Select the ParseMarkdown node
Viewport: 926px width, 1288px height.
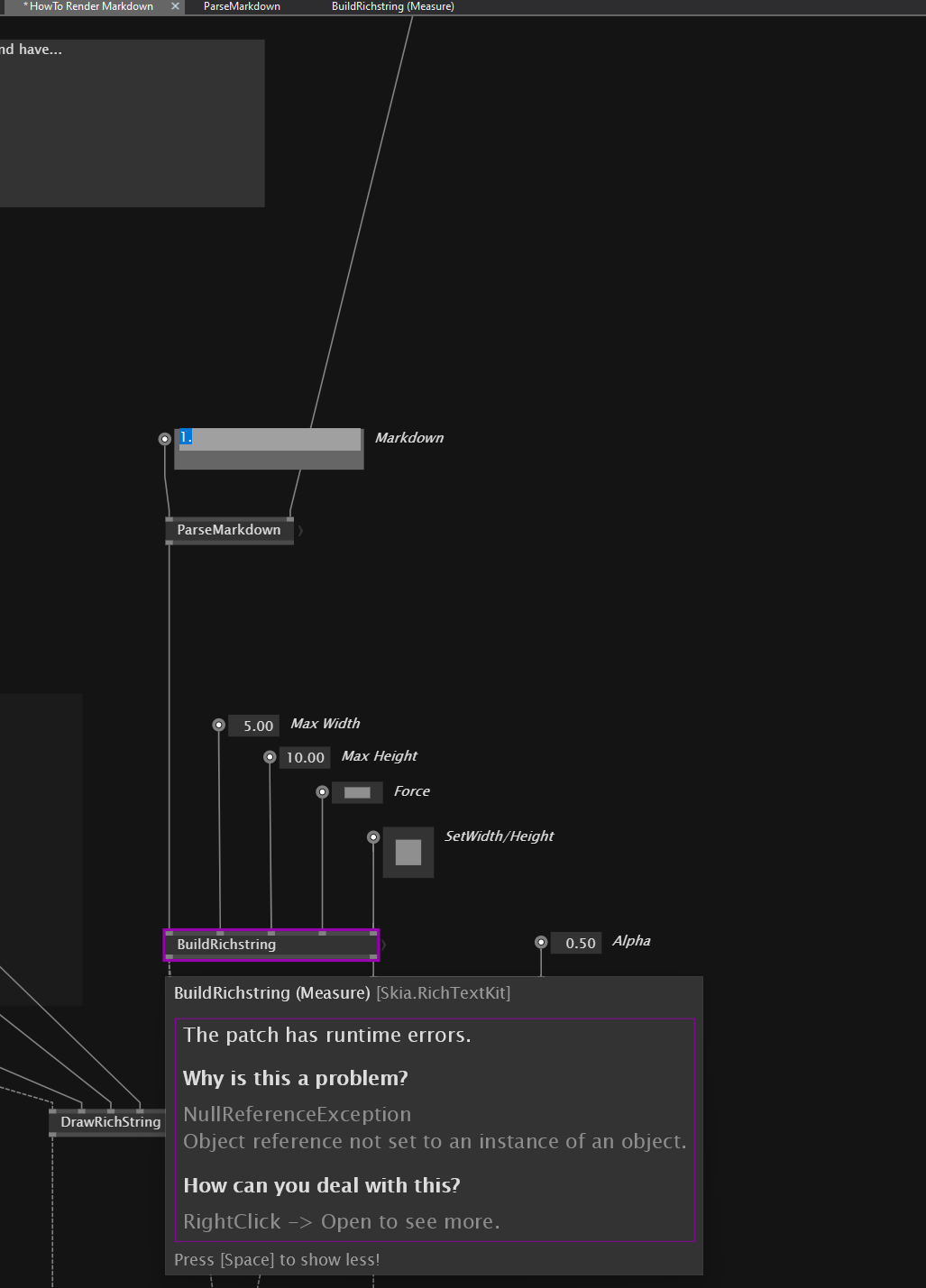tap(228, 530)
